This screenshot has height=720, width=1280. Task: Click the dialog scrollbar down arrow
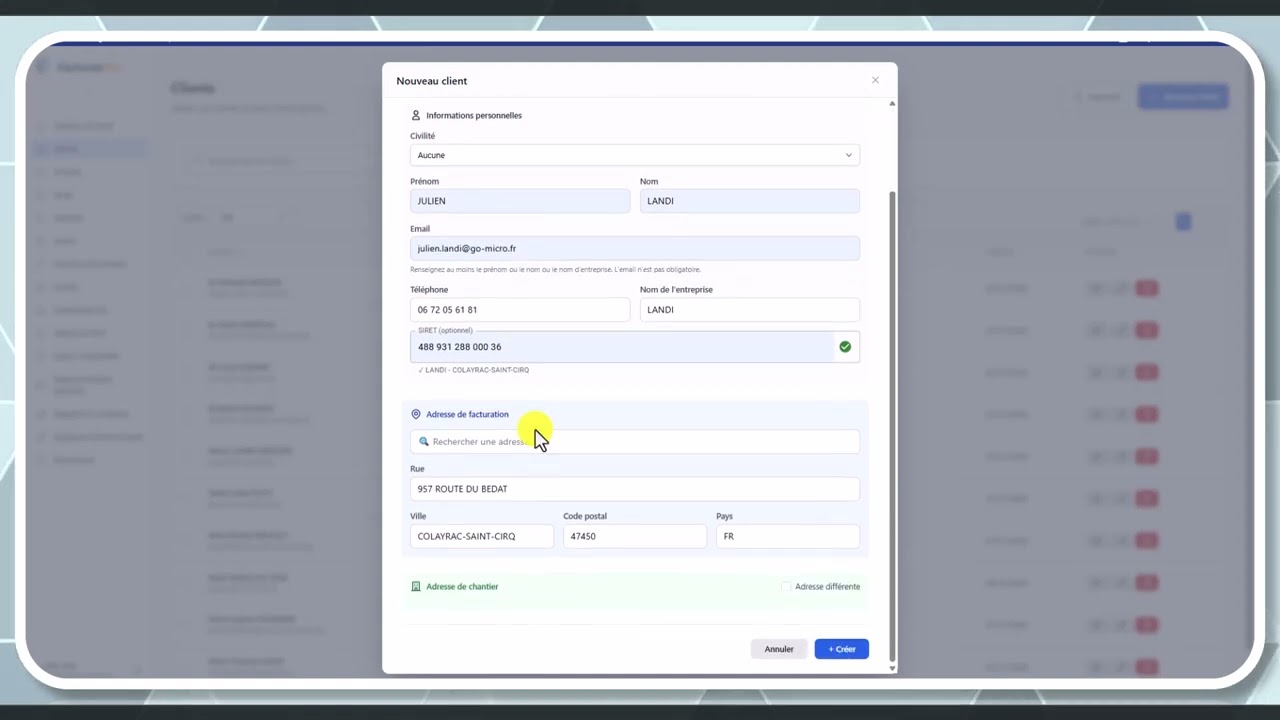pos(892,667)
